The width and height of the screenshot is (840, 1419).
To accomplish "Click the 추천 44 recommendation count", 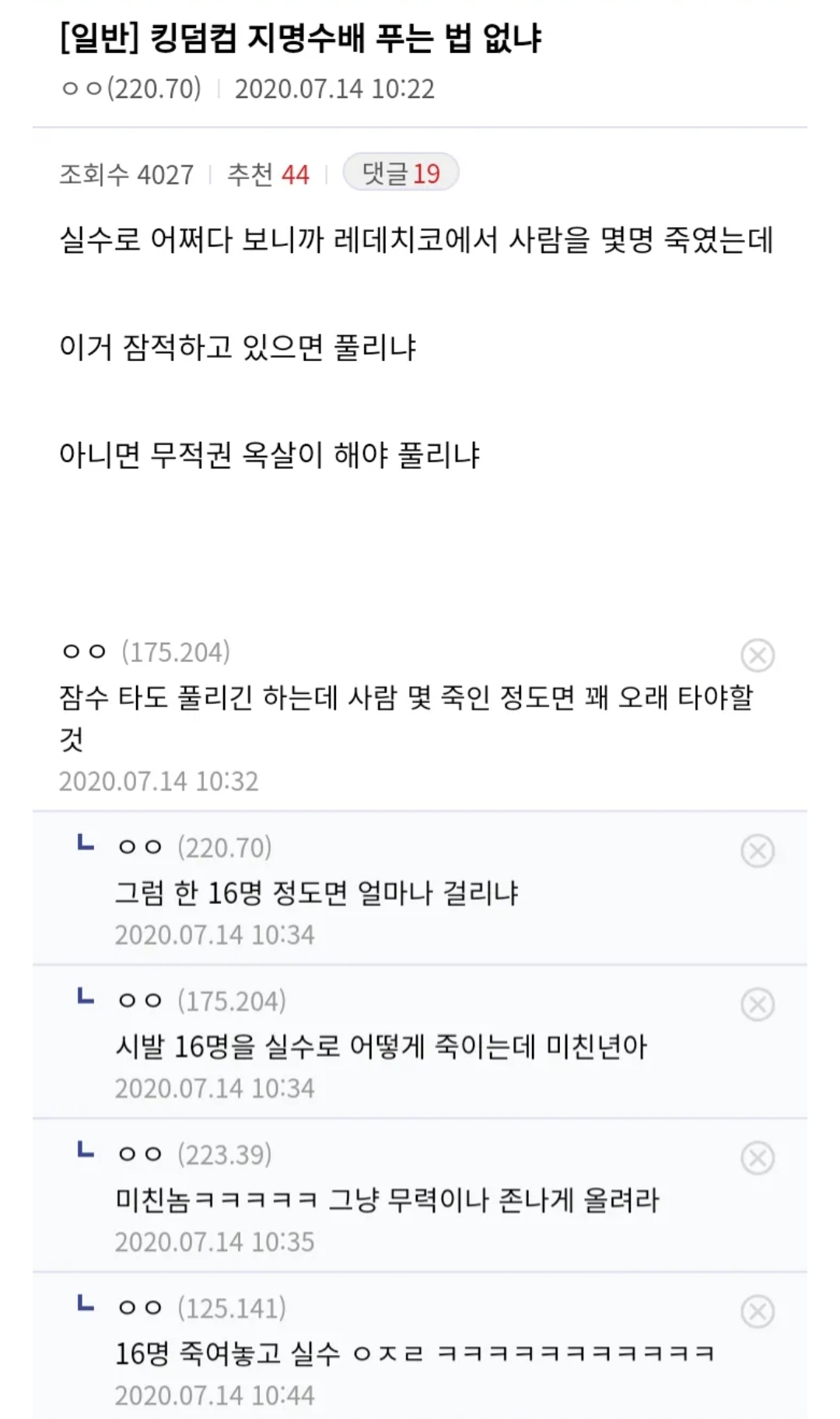I will point(268,174).
